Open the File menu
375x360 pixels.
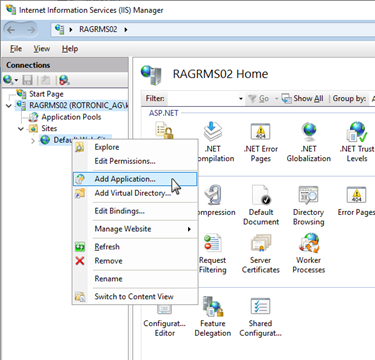click(x=16, y=49)
